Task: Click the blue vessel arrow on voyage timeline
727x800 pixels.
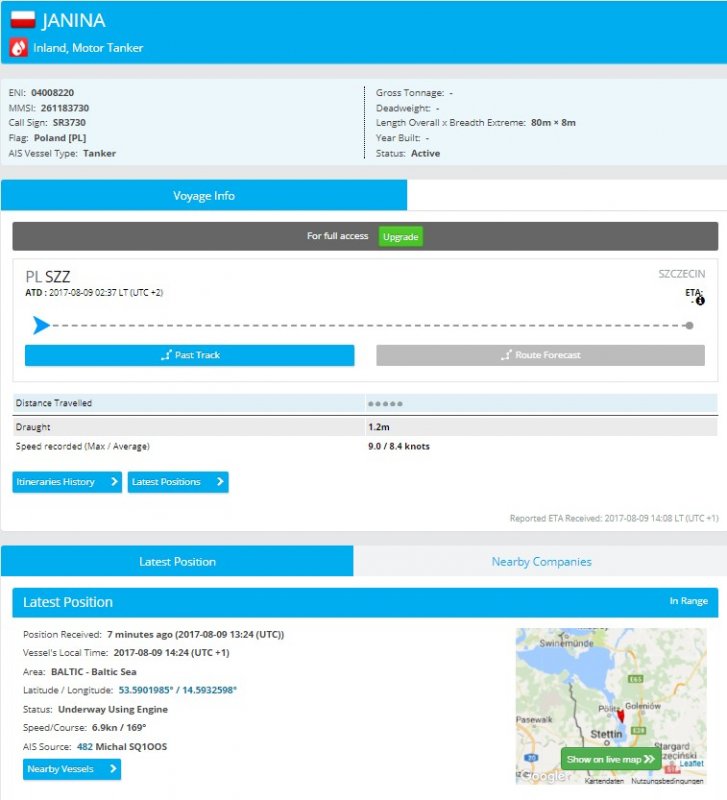Action: (40, 325)
